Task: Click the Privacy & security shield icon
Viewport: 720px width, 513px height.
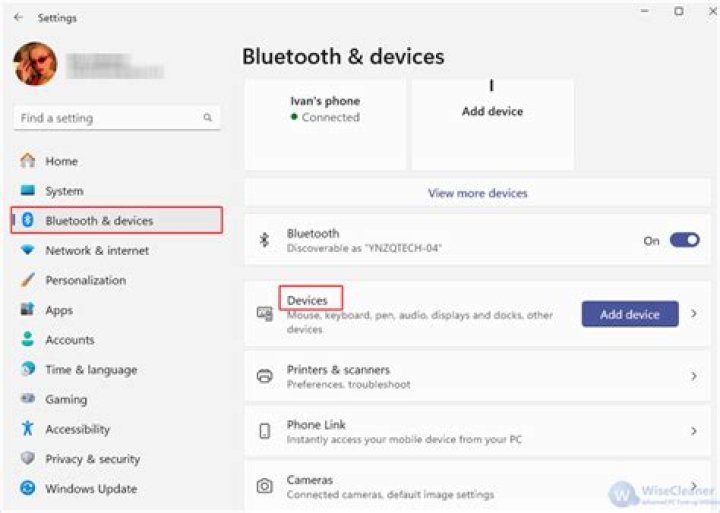Action: point(28,458)
